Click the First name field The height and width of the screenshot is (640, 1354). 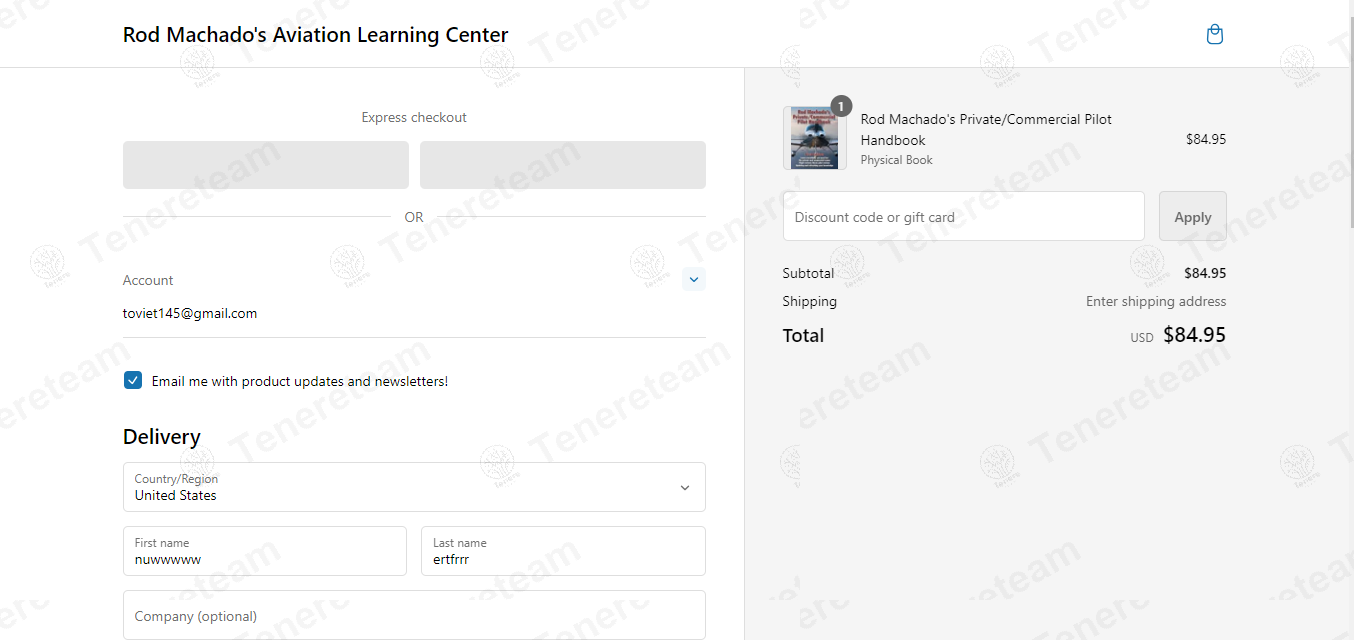[265, 551]
